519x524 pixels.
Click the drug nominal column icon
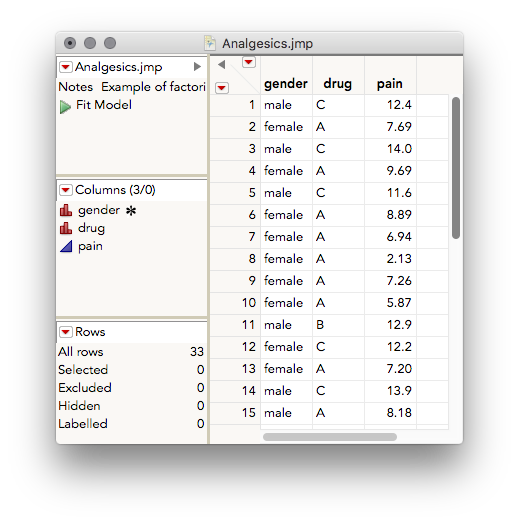(x=66, y=228)
